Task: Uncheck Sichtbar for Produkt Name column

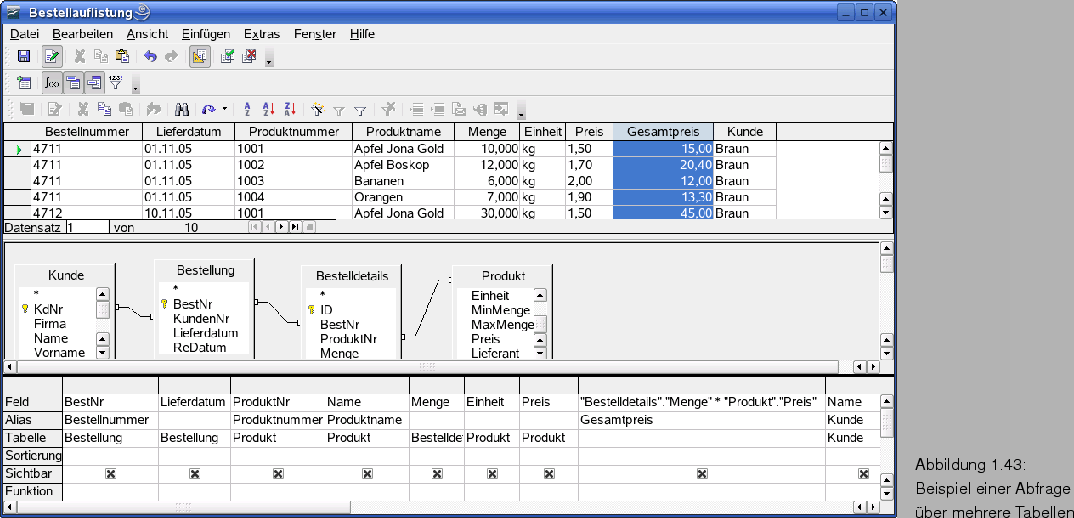Action: click(367, 473)
